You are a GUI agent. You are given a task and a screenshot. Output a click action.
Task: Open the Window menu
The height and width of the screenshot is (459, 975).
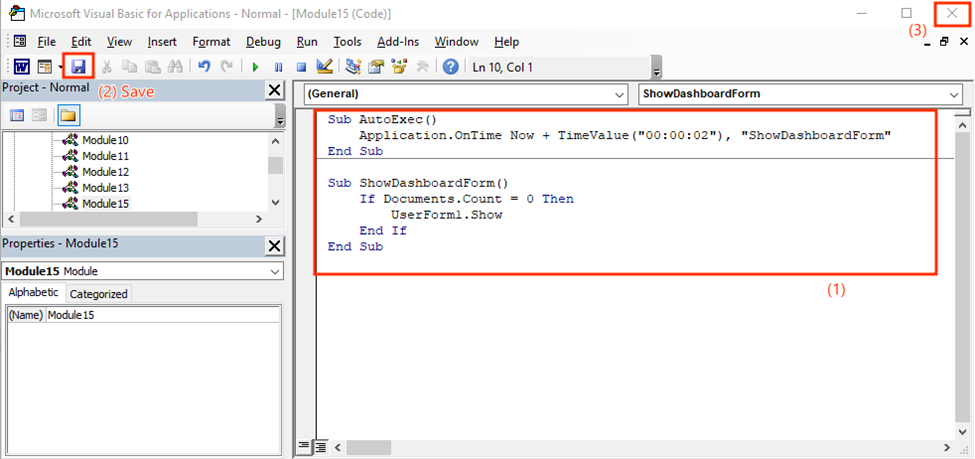click(456, 42)
